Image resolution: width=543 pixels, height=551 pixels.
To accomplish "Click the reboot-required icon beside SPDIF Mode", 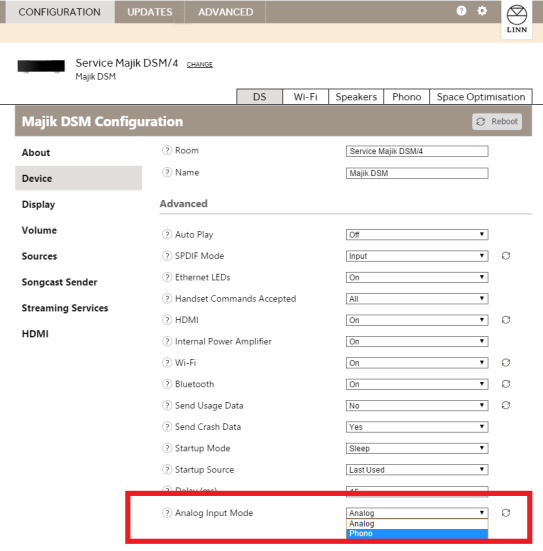I will click(x=506, y=256).
